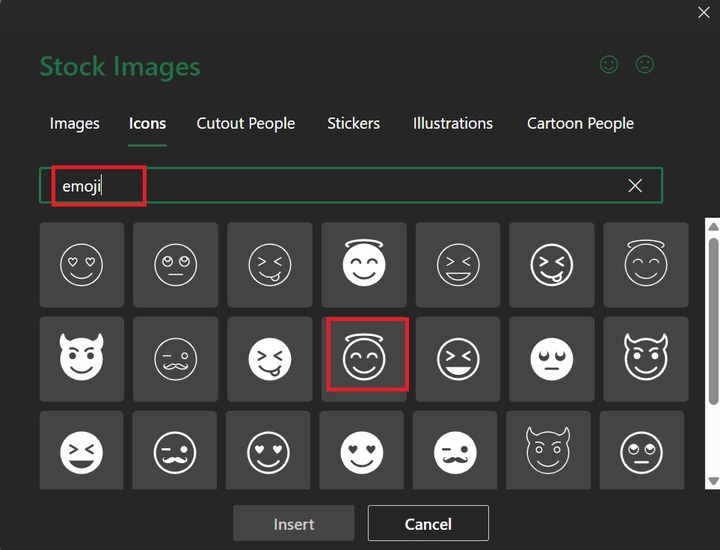Click the scrollbar down arrow
This screenshot has width=720, height=550.
(x=713, y=481)
